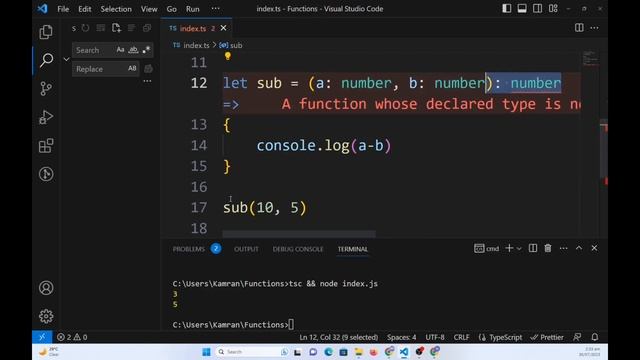640x360 pixels.
Task: Toggle Panel layout icon in title bar
Action: [522, 9]
